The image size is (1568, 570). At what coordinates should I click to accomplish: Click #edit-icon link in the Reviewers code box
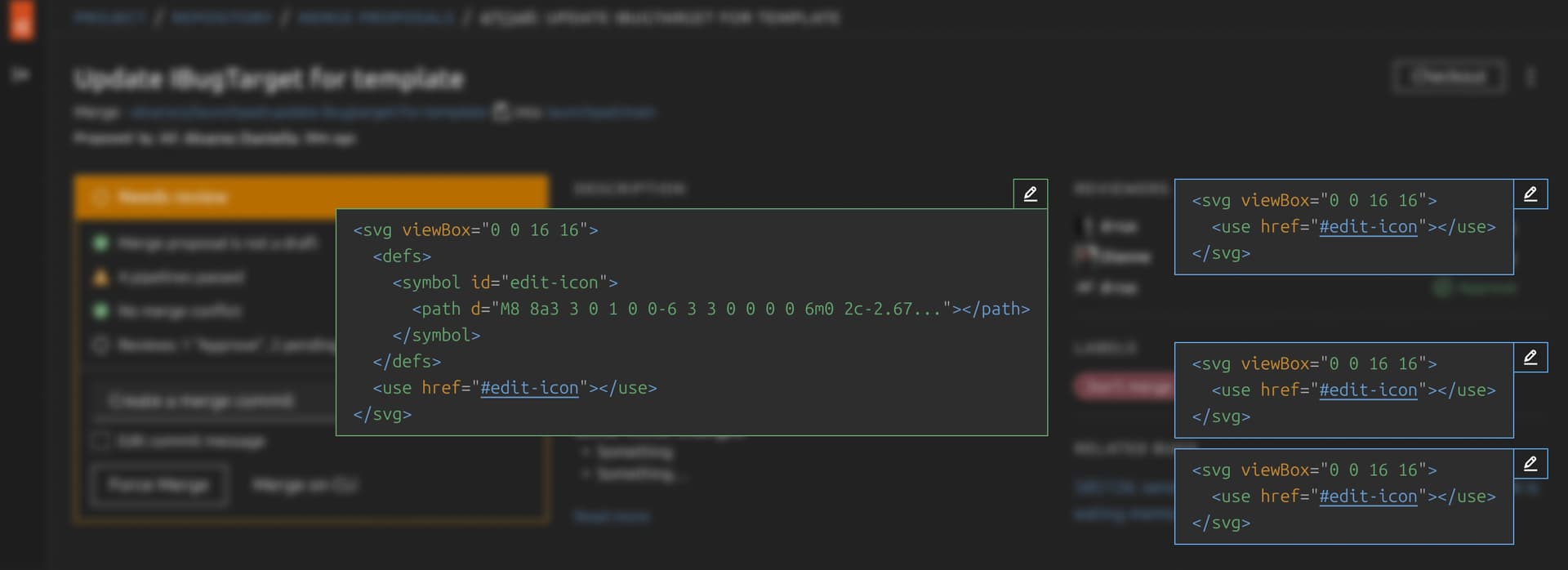pos(1368,227)
